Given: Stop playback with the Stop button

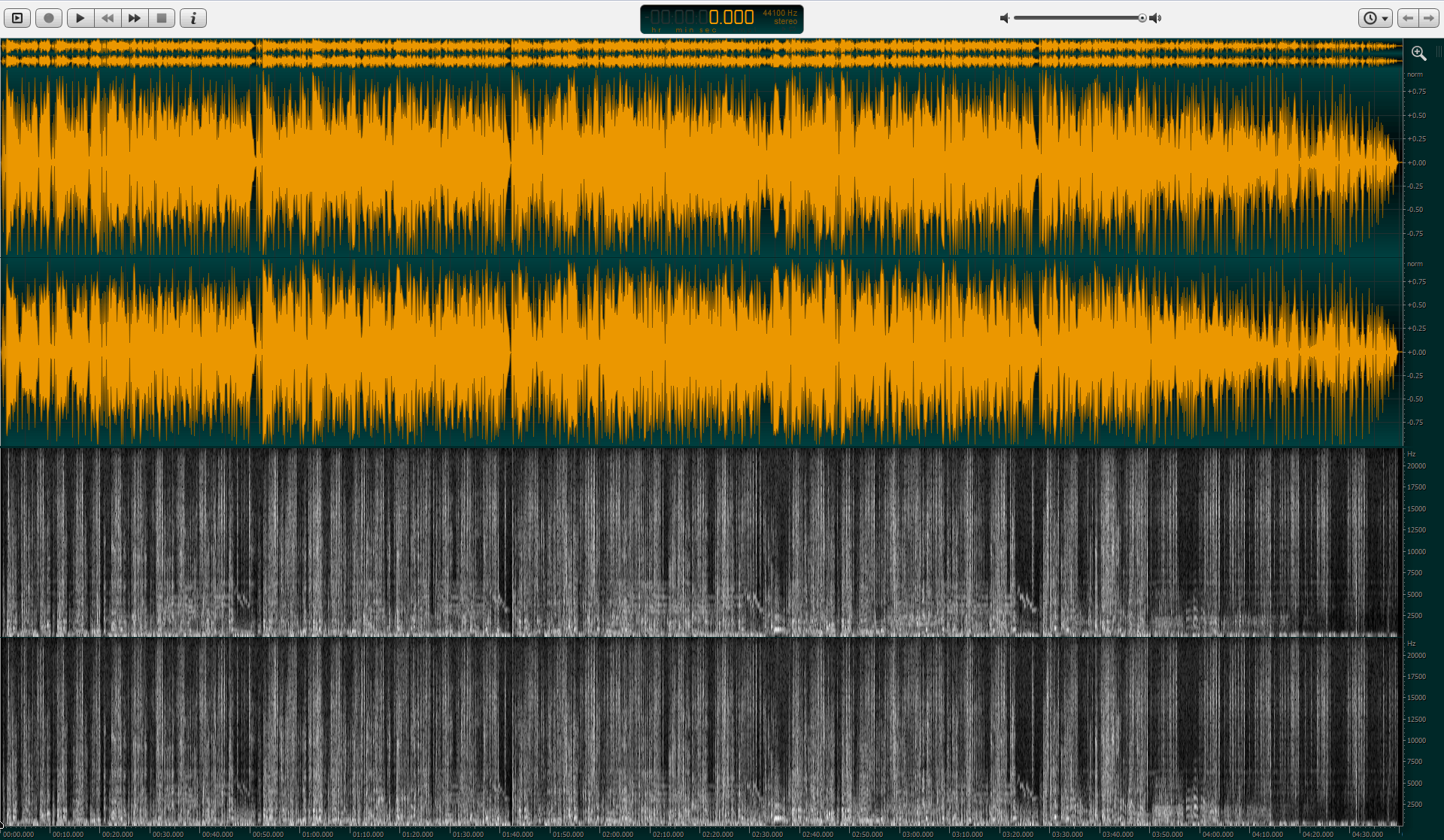Looking at the screenshot, I should 161,18.
